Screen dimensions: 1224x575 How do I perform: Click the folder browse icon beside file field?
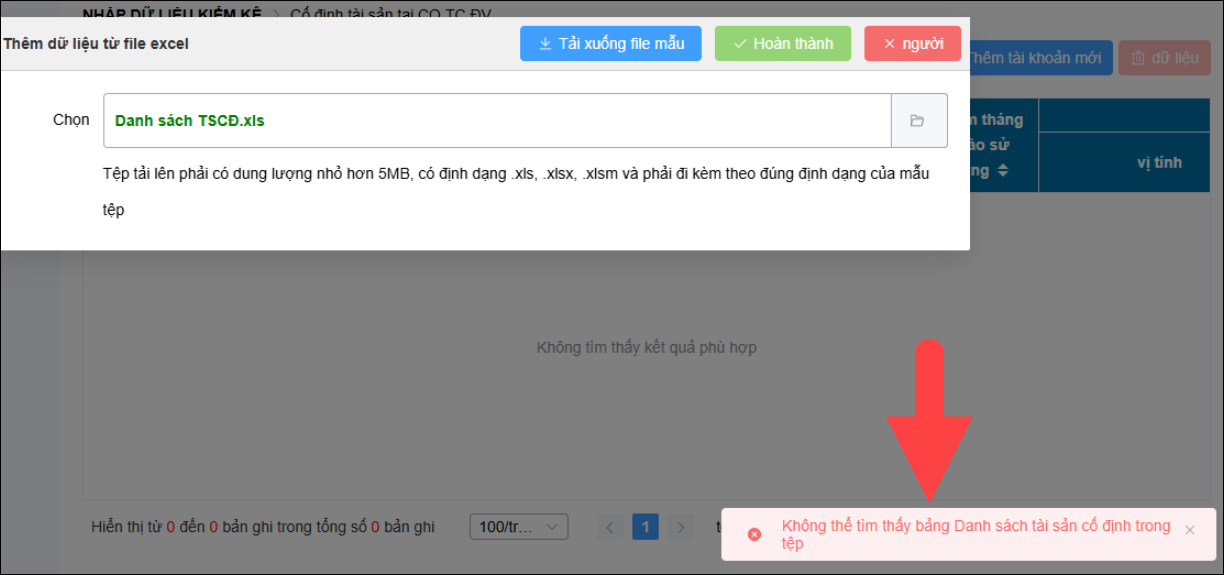(917, 121)
